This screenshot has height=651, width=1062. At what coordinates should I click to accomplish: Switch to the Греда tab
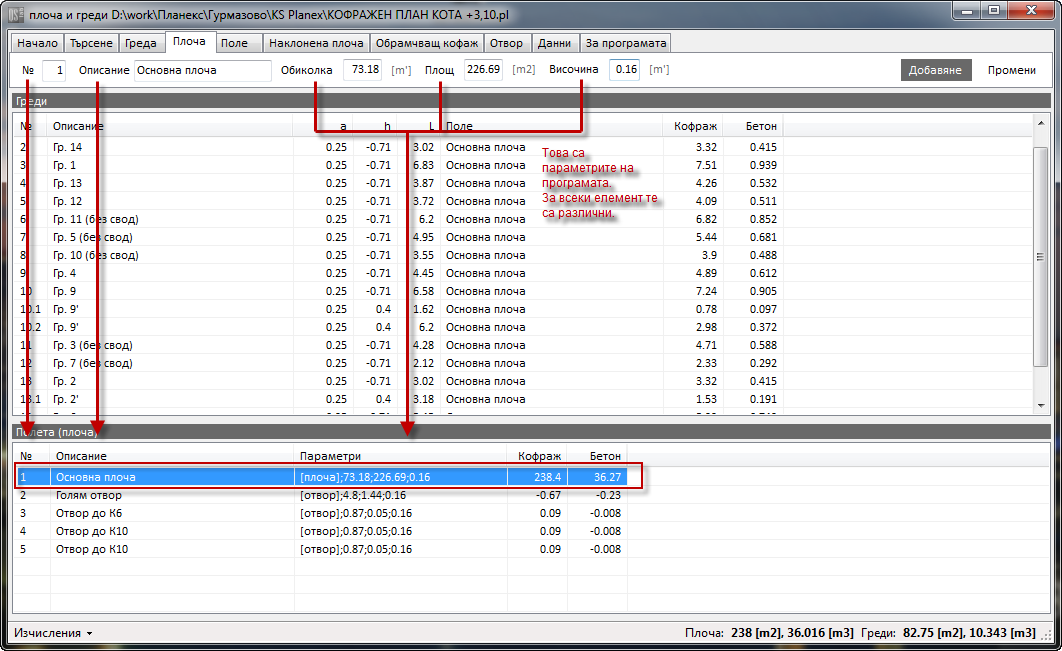tap(141, 43)
